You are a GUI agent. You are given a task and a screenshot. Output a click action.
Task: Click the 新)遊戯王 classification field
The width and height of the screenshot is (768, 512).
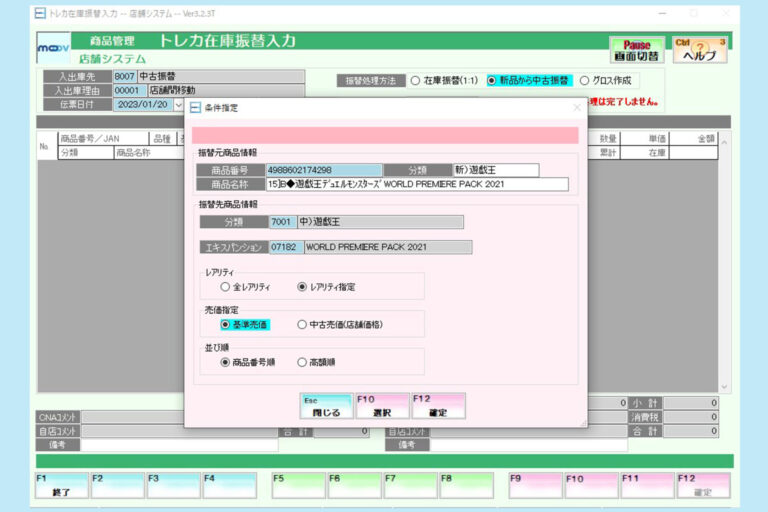496,170
